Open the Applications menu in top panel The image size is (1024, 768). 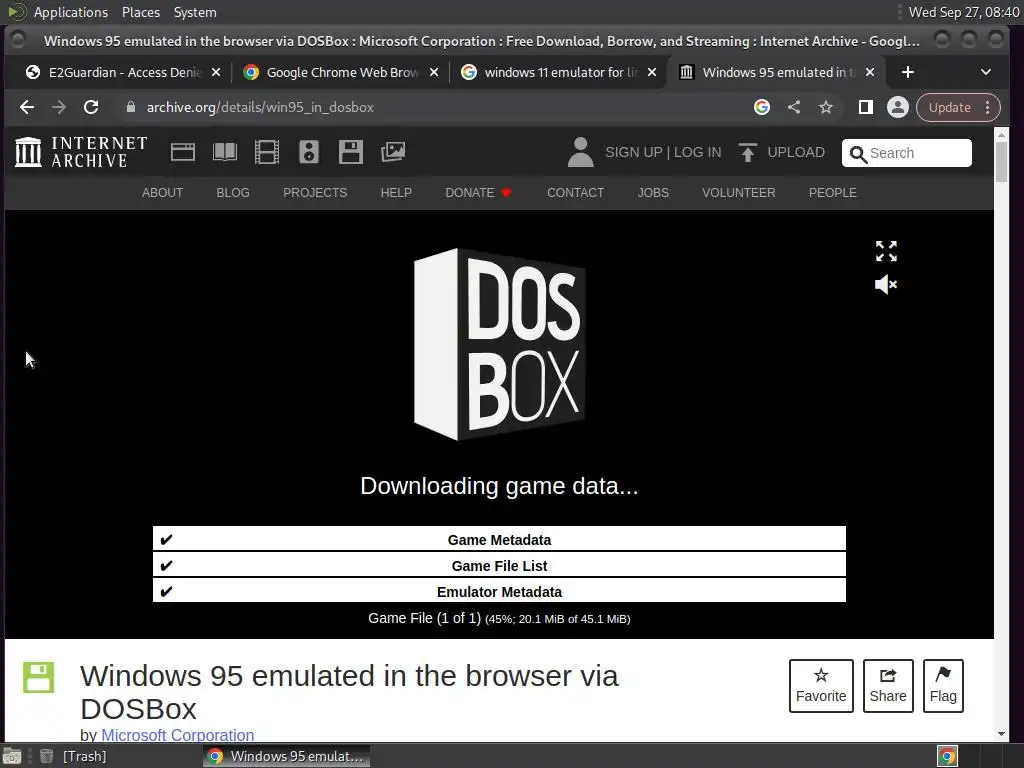pyautogui.click(x=71, y=12)
